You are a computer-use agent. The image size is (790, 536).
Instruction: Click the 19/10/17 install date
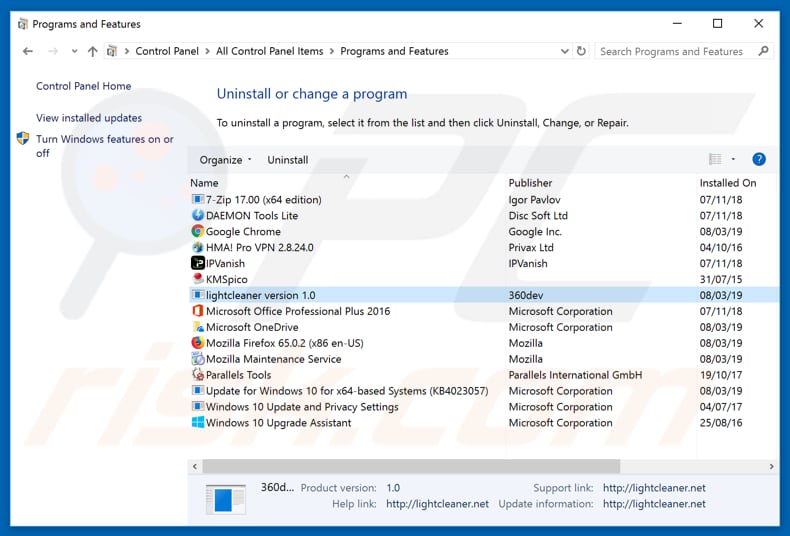tap(721, 375)
